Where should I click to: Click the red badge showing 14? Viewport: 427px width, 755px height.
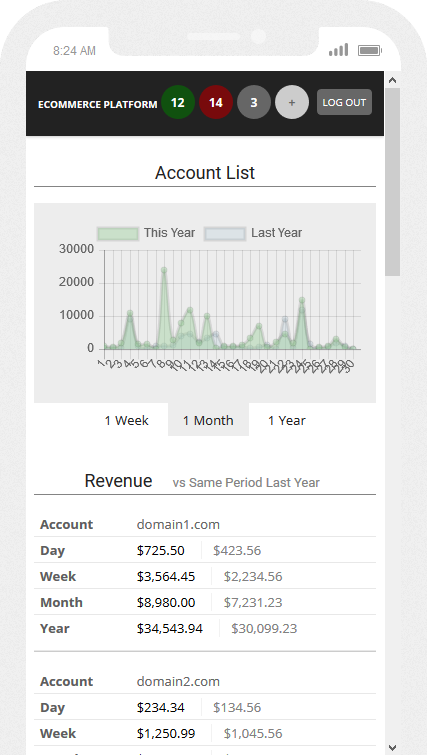pyautogui.click(x=216, y=102)
